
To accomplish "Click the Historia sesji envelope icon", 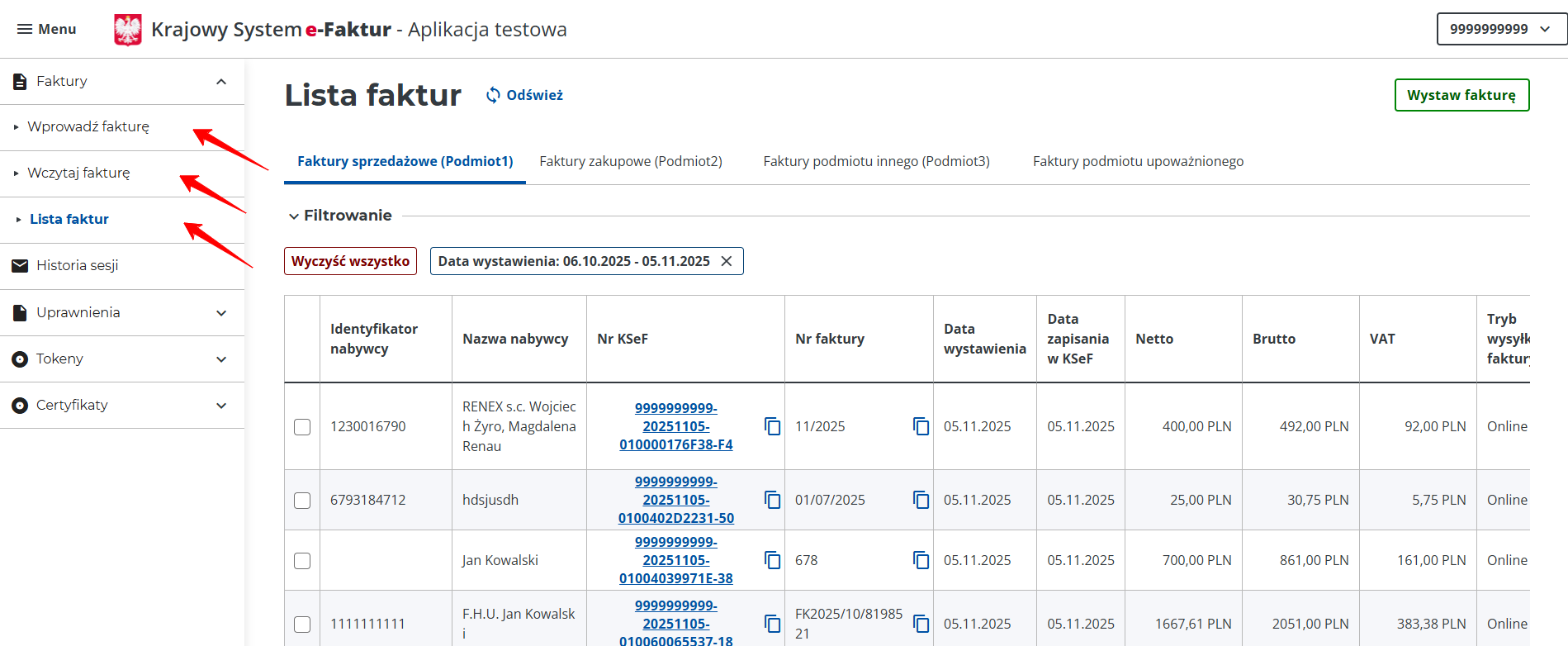I will point(20,265).
